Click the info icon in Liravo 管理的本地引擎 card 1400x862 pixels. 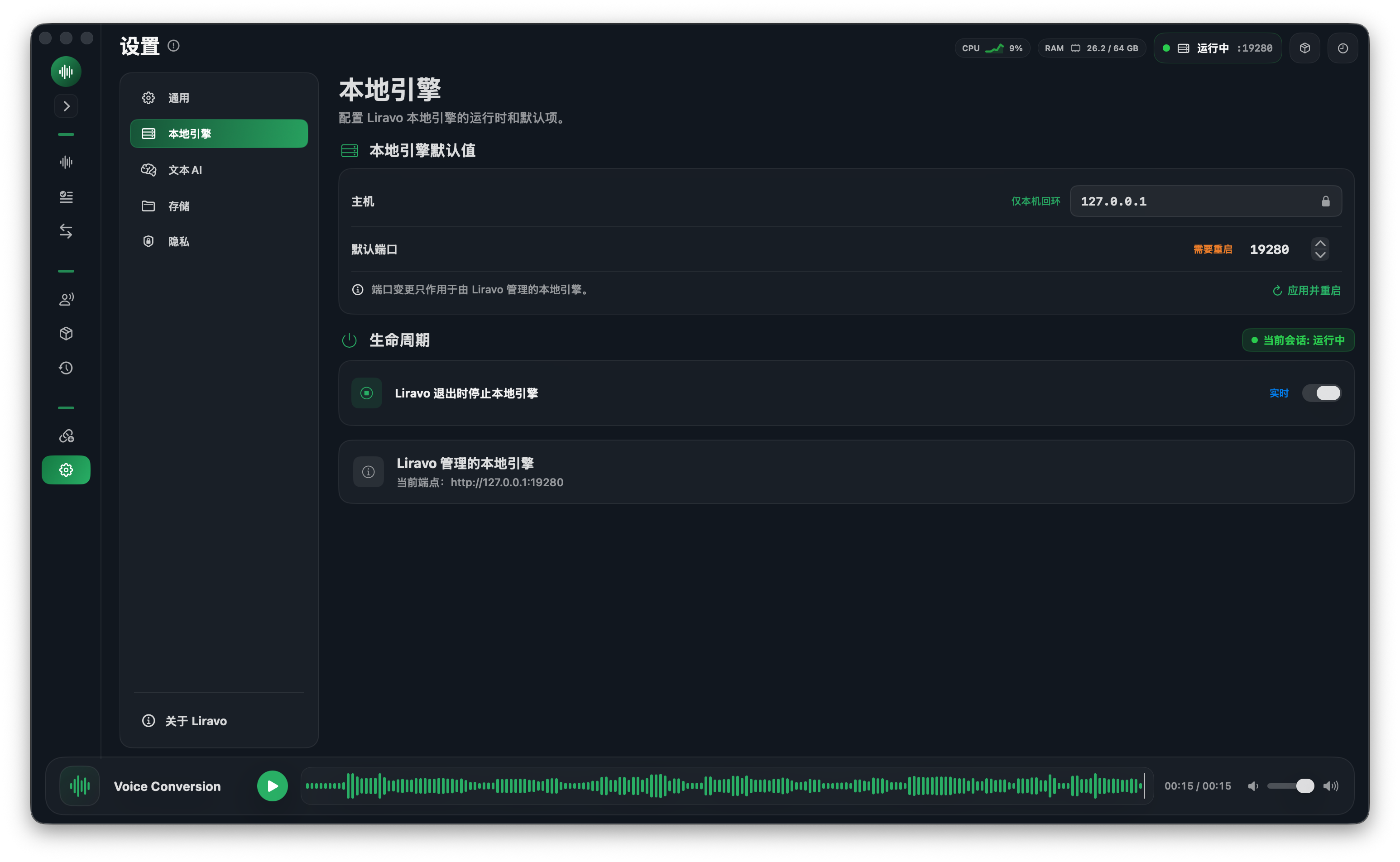click(x=368, y=471)
